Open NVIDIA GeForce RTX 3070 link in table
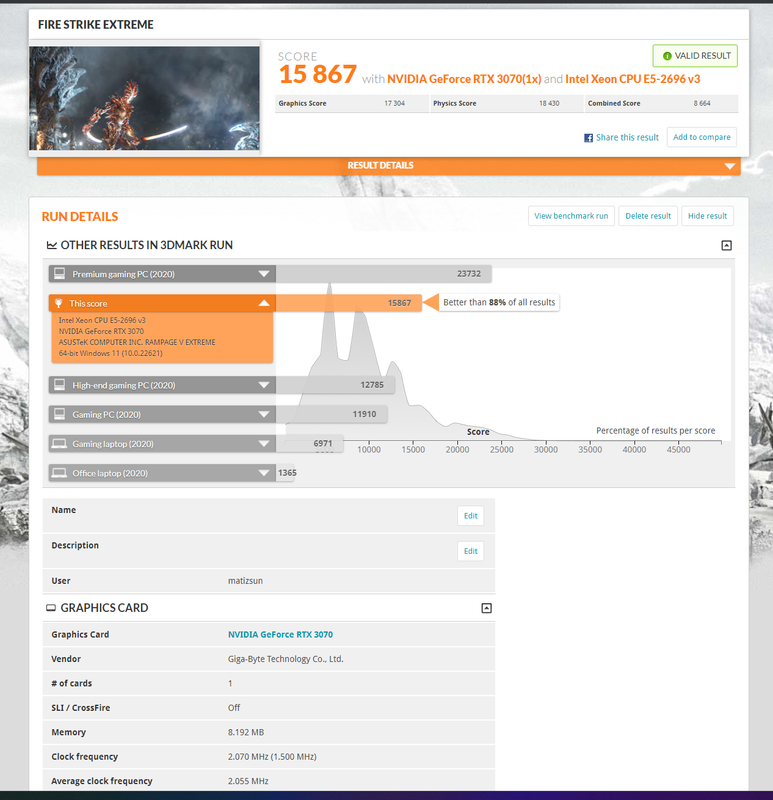 (x=280, y=635)
